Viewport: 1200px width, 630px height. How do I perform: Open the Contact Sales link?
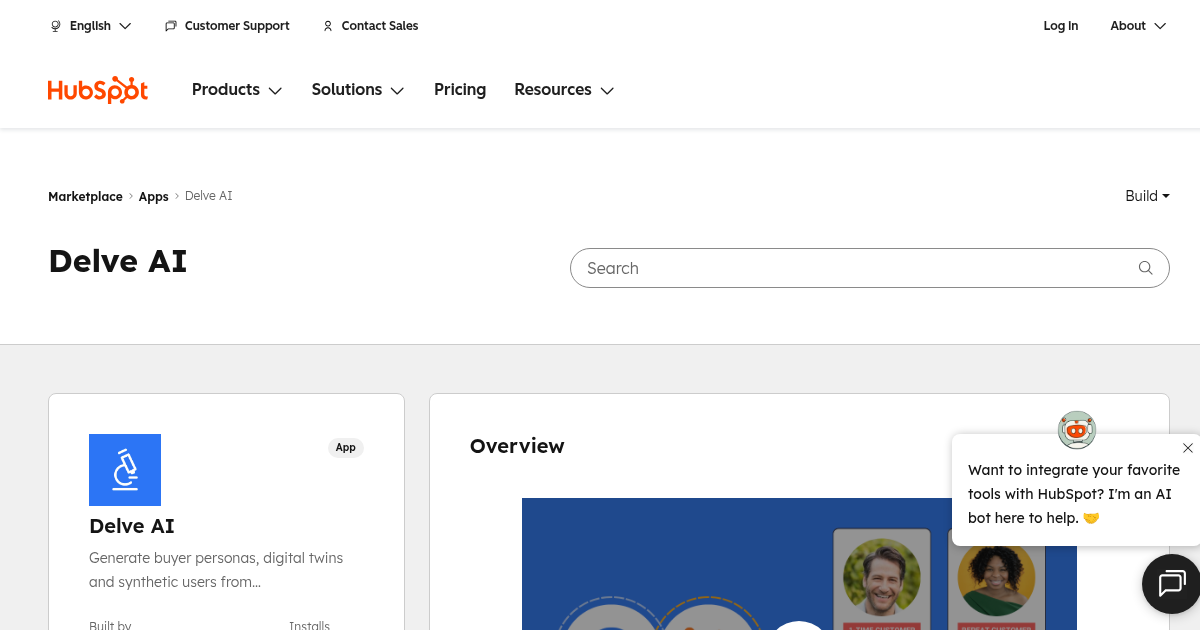point(380,26)
